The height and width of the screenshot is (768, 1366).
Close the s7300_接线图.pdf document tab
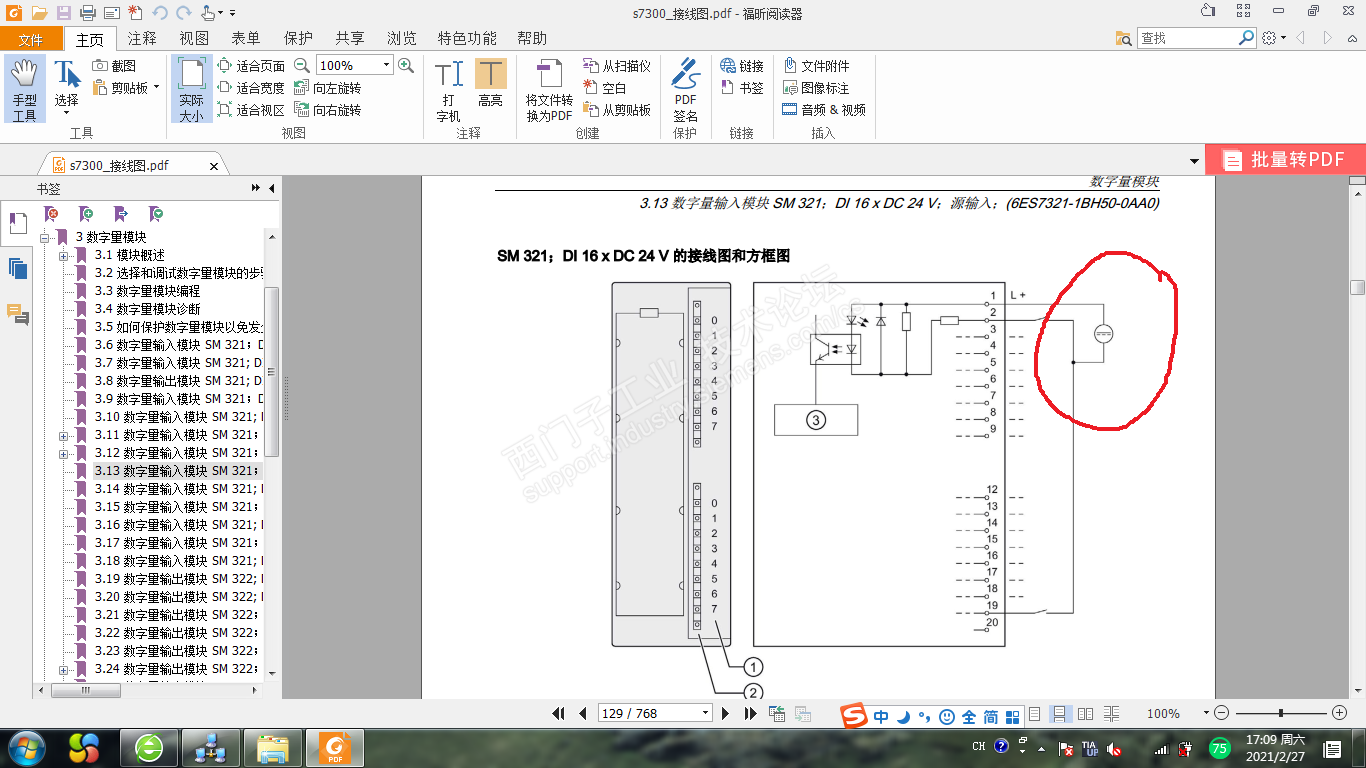click(213, 166)
